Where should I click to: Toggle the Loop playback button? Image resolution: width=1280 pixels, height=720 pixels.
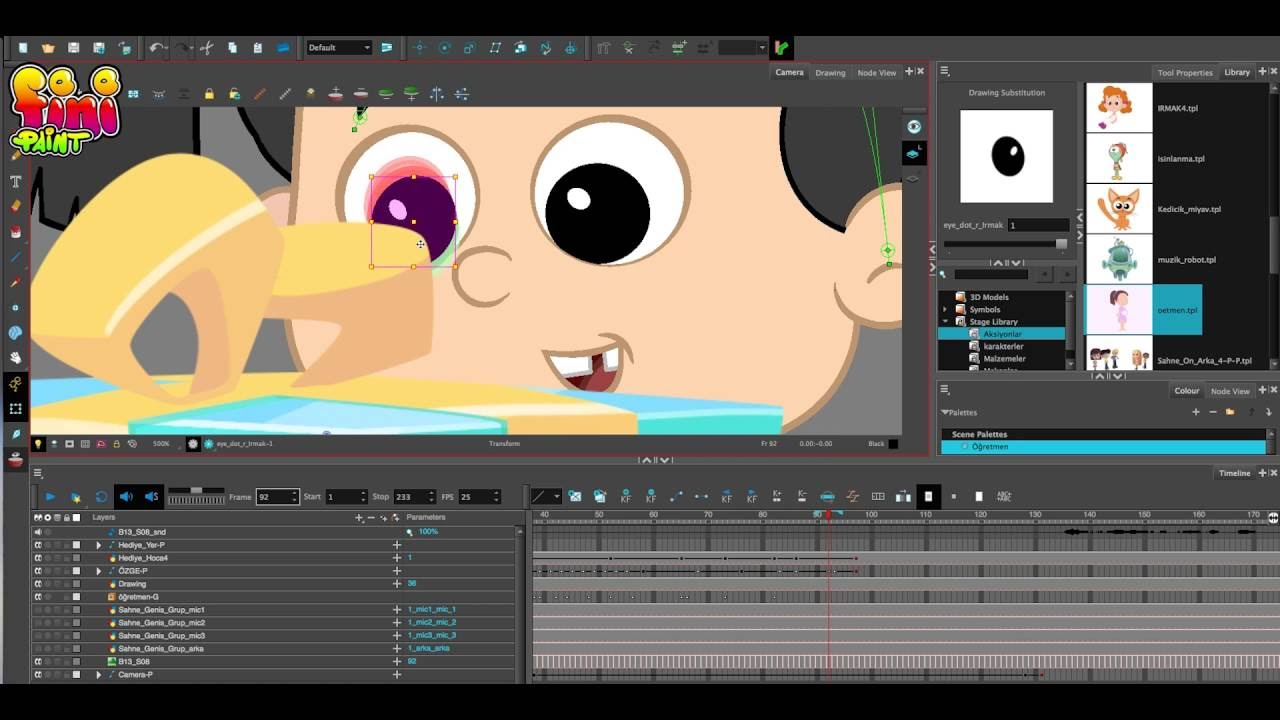pos(101,496)
